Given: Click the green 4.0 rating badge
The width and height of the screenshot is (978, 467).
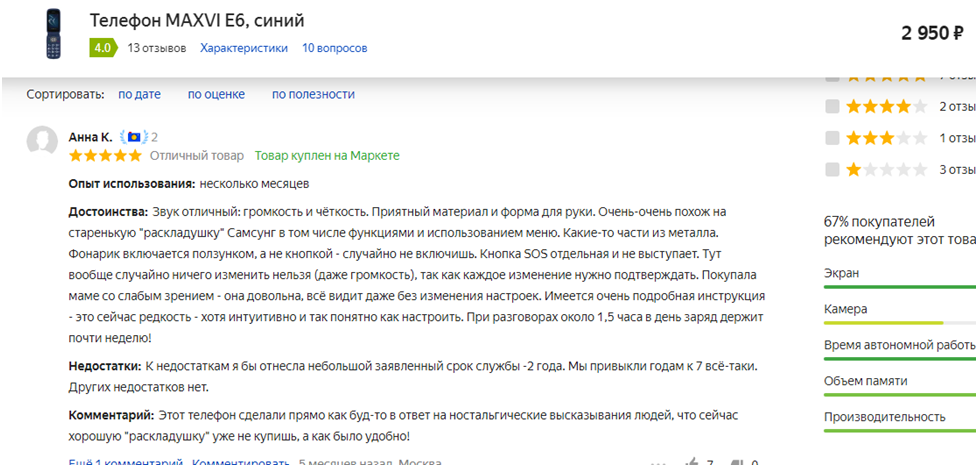Looking at the screenshot, I should (x=102, y=48).
